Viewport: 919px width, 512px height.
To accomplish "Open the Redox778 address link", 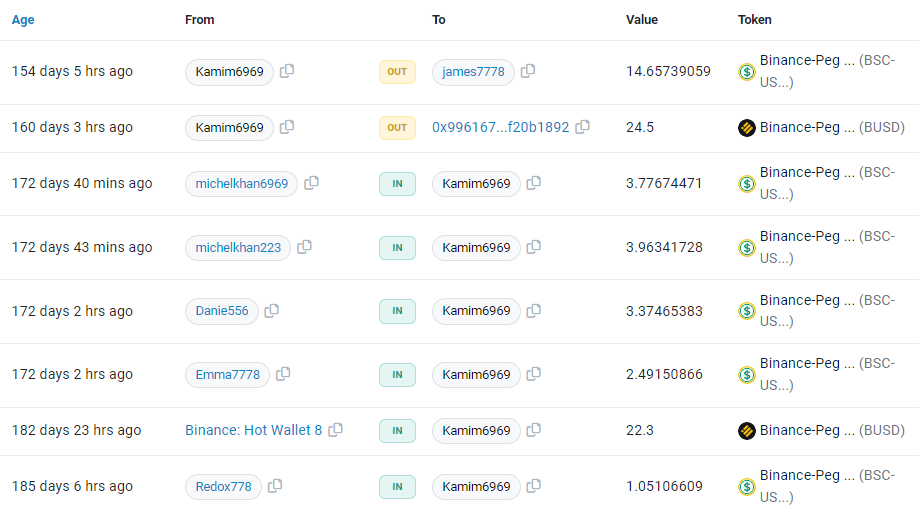I will point(223,486).
